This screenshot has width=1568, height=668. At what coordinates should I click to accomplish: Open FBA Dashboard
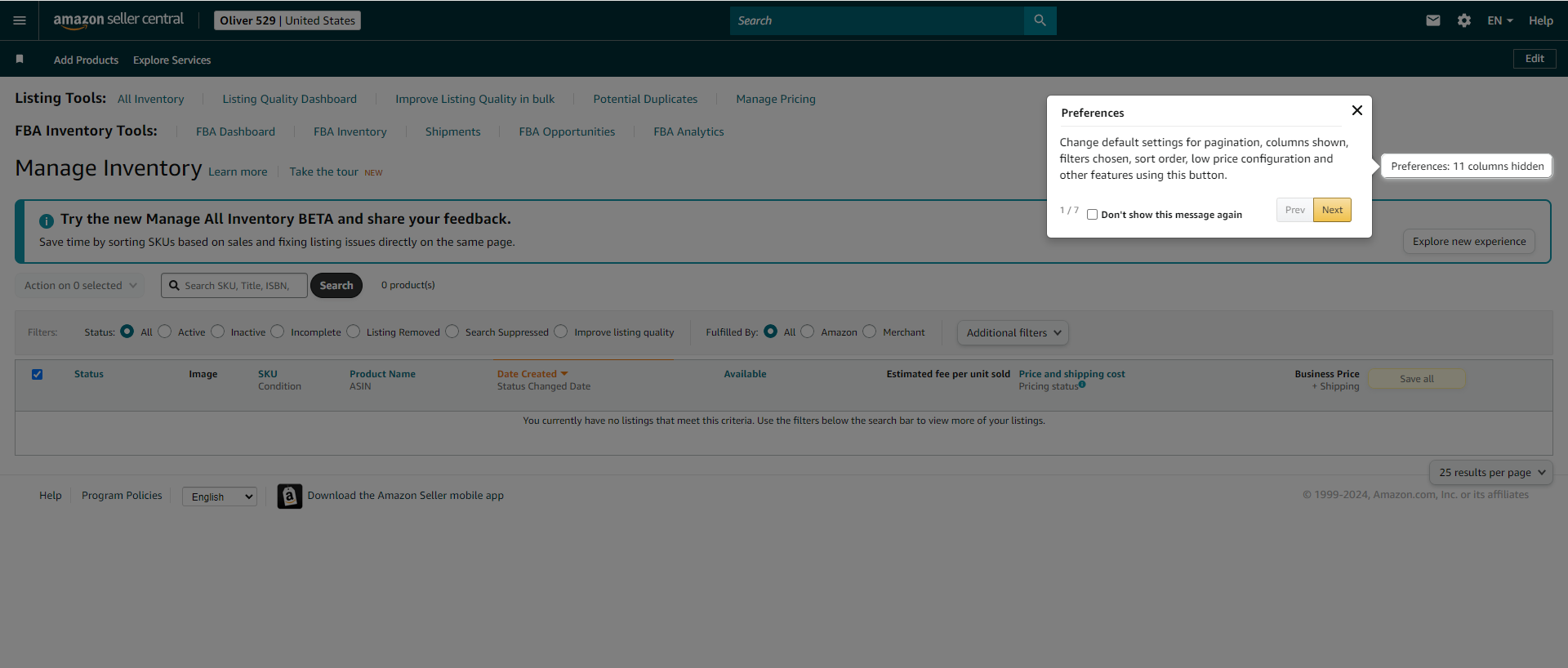pyautogui.click(x=235, y=131)
